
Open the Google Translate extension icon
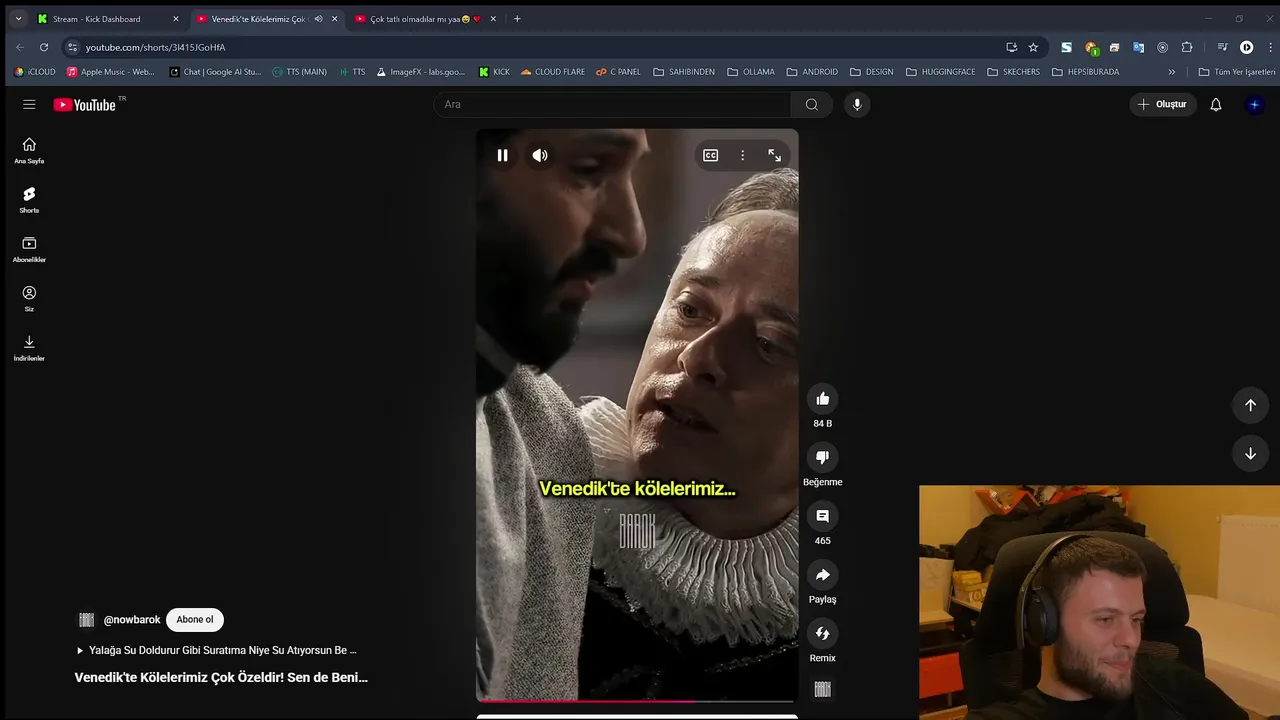point(1138,47)
